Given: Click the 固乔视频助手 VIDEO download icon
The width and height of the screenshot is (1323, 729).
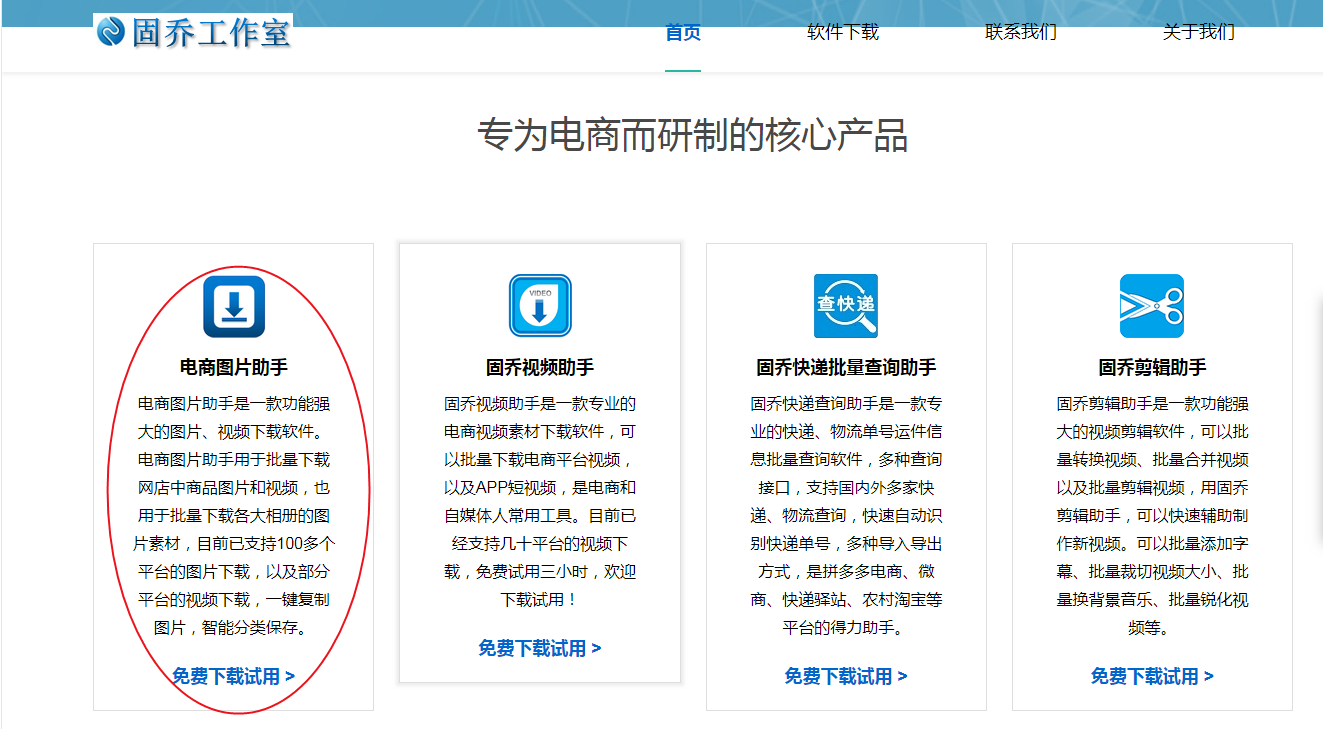Looking at the screenshot, I should point(540,306).
